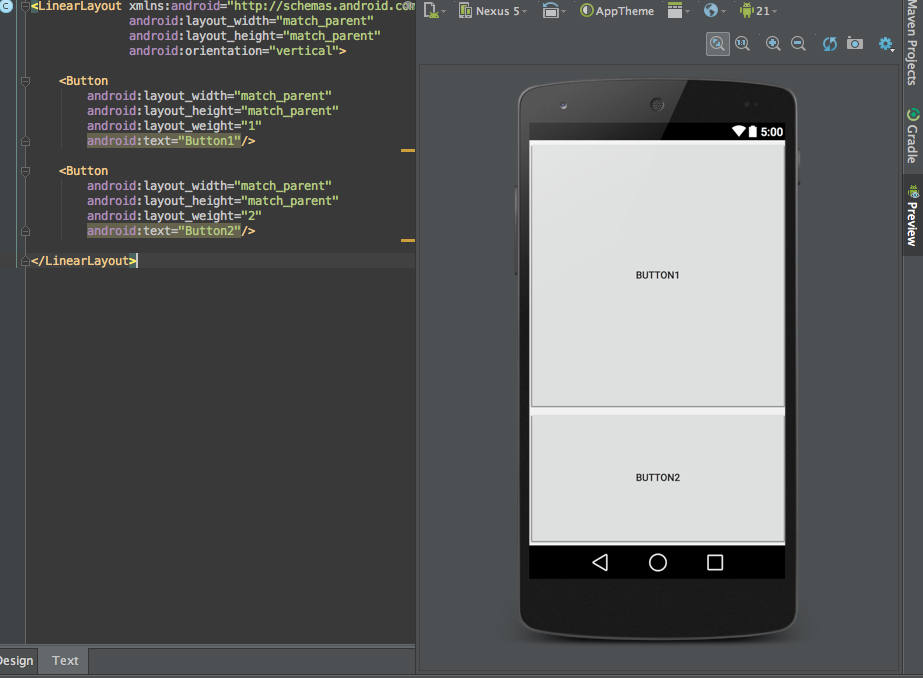This screenshot has width=923, height=678.
Task: Open the locale globe dropdown
Action: click(x=715, y=11)
